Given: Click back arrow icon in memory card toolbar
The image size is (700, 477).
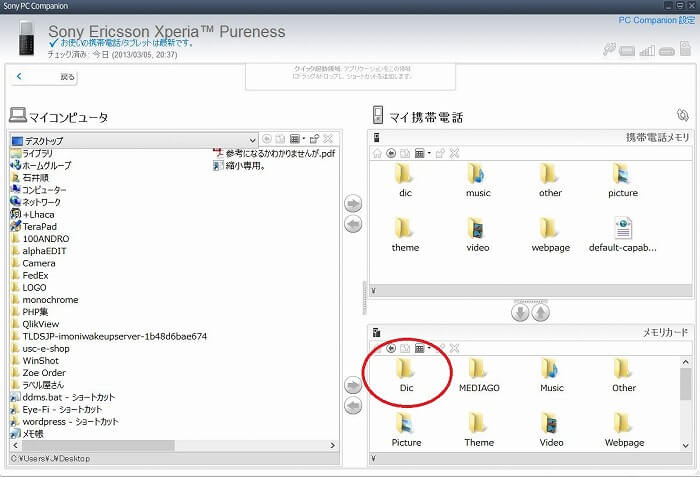Looking at the screenshot, I should click(x=391, y=348).
